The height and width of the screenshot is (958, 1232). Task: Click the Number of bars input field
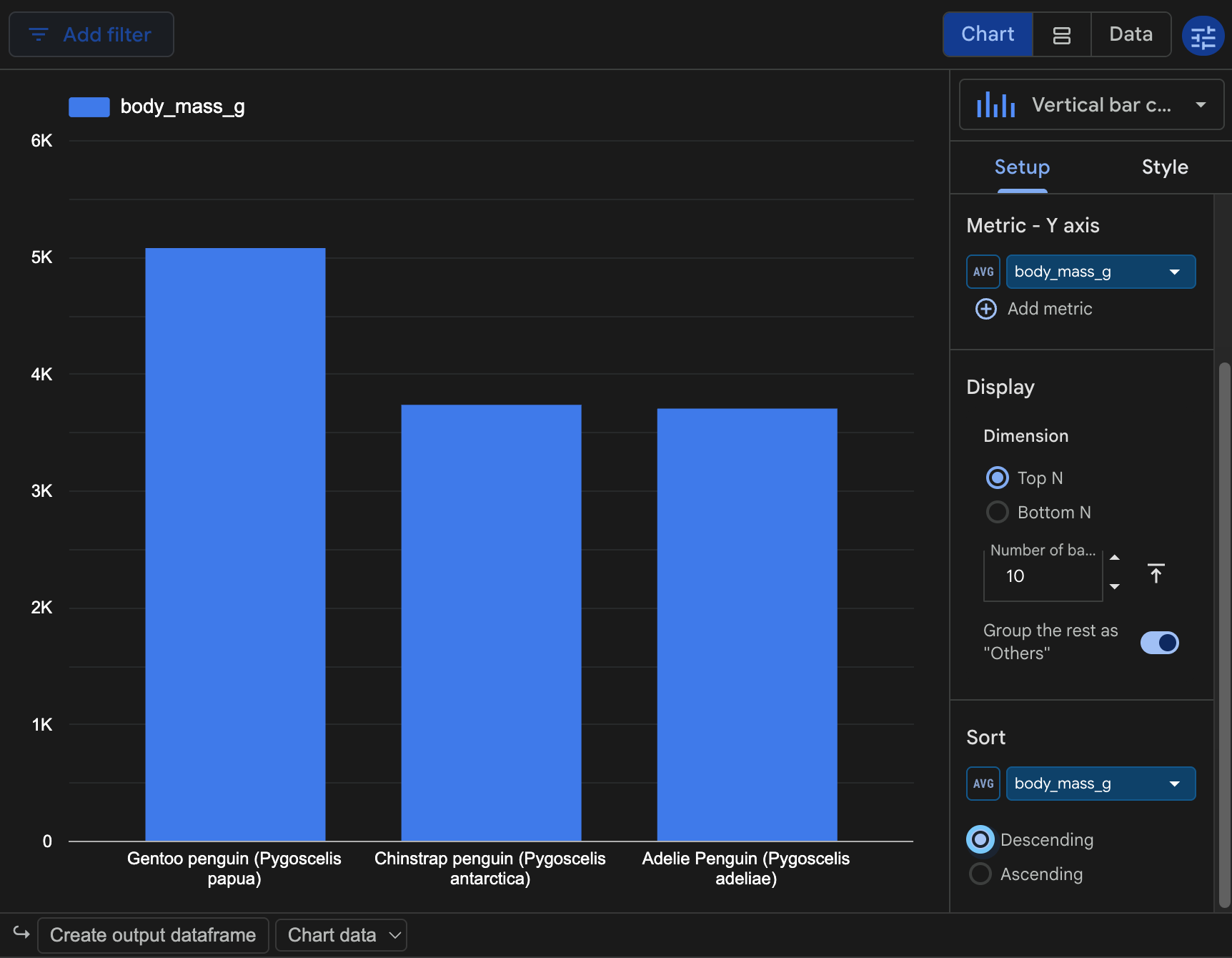click(1043, 576)
